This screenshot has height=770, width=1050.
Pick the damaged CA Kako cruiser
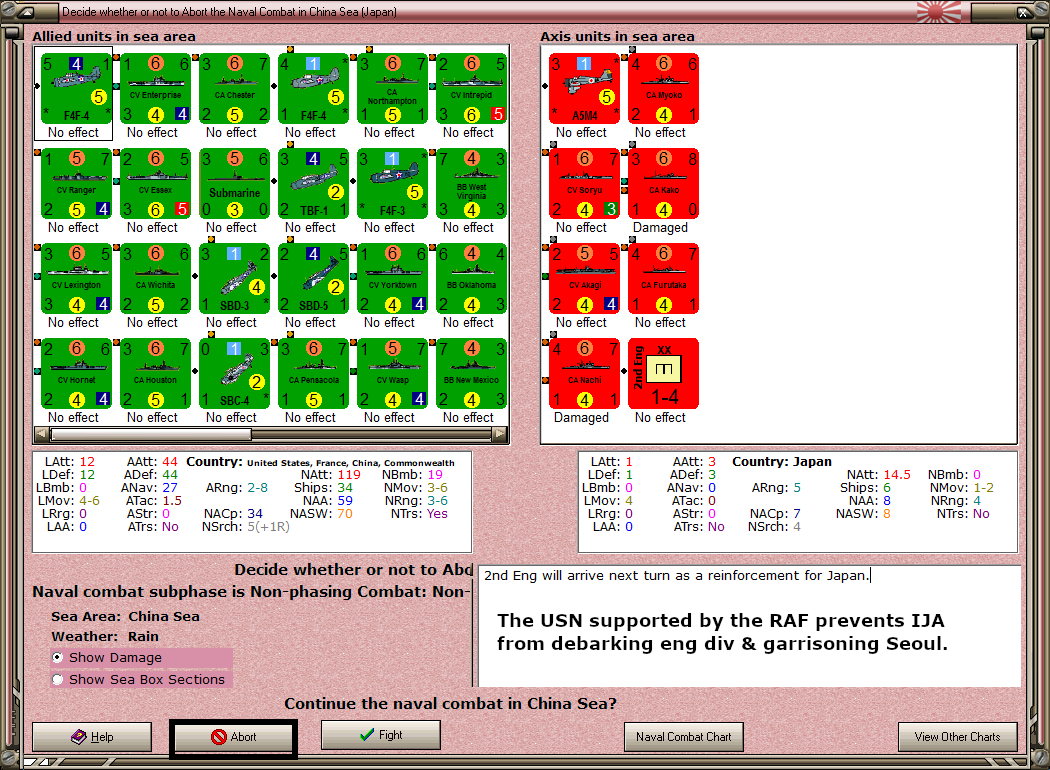(663, 184)
